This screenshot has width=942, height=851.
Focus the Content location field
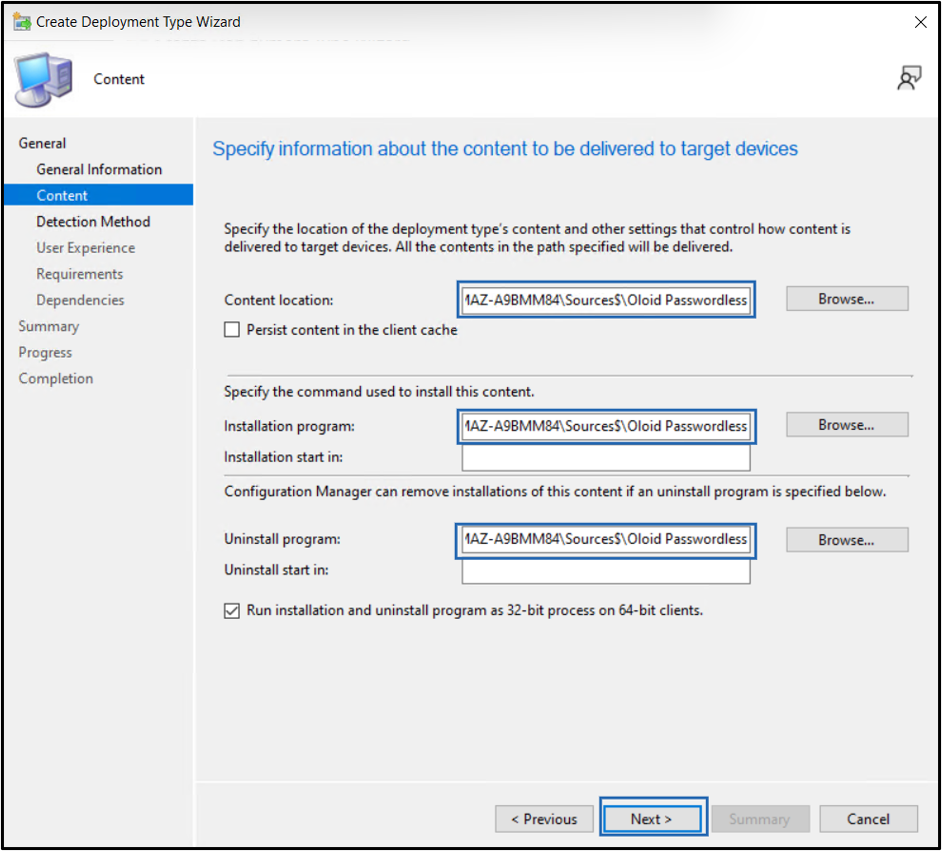[606, 300]
